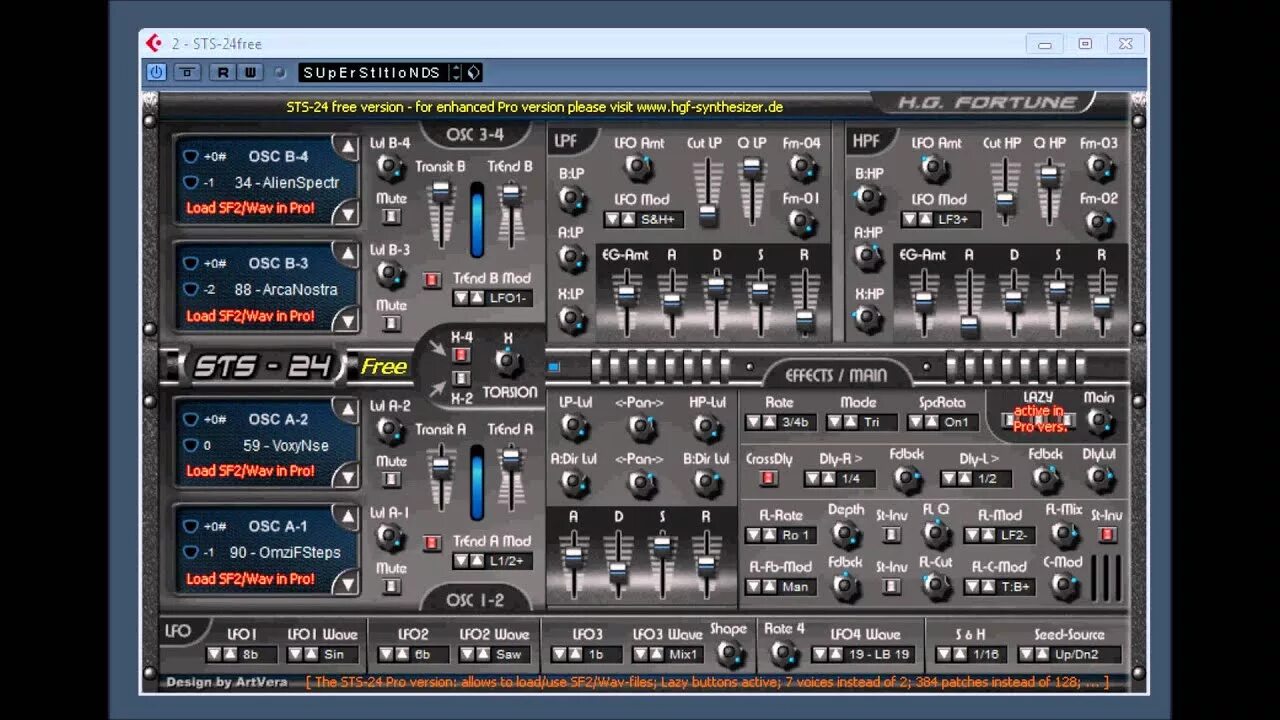The image size is (1280, 720).
Task: Click OSC B-4 up arrow
Action: point(347,148)
